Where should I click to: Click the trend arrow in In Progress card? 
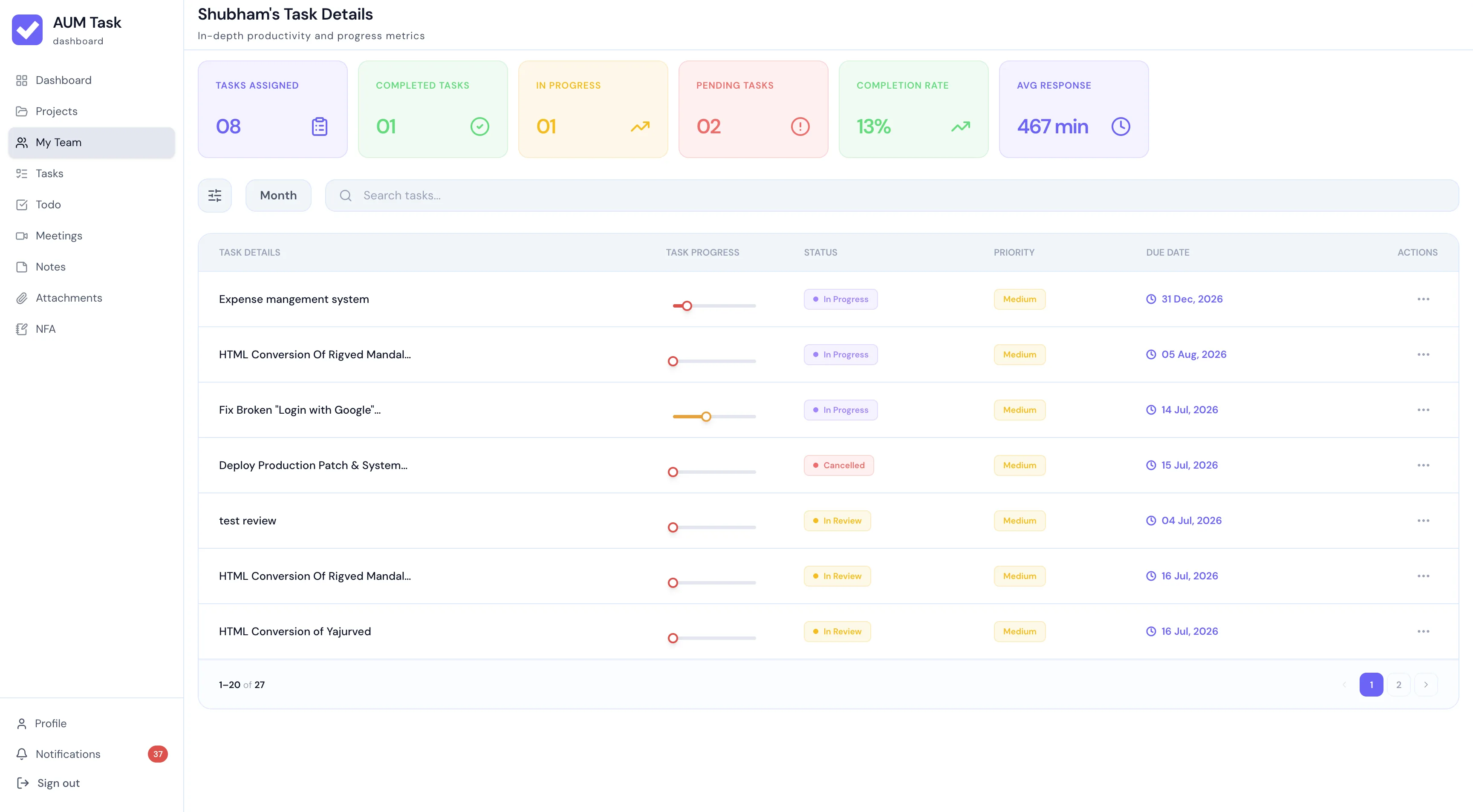pyautogui.click(x=640, y=126)
